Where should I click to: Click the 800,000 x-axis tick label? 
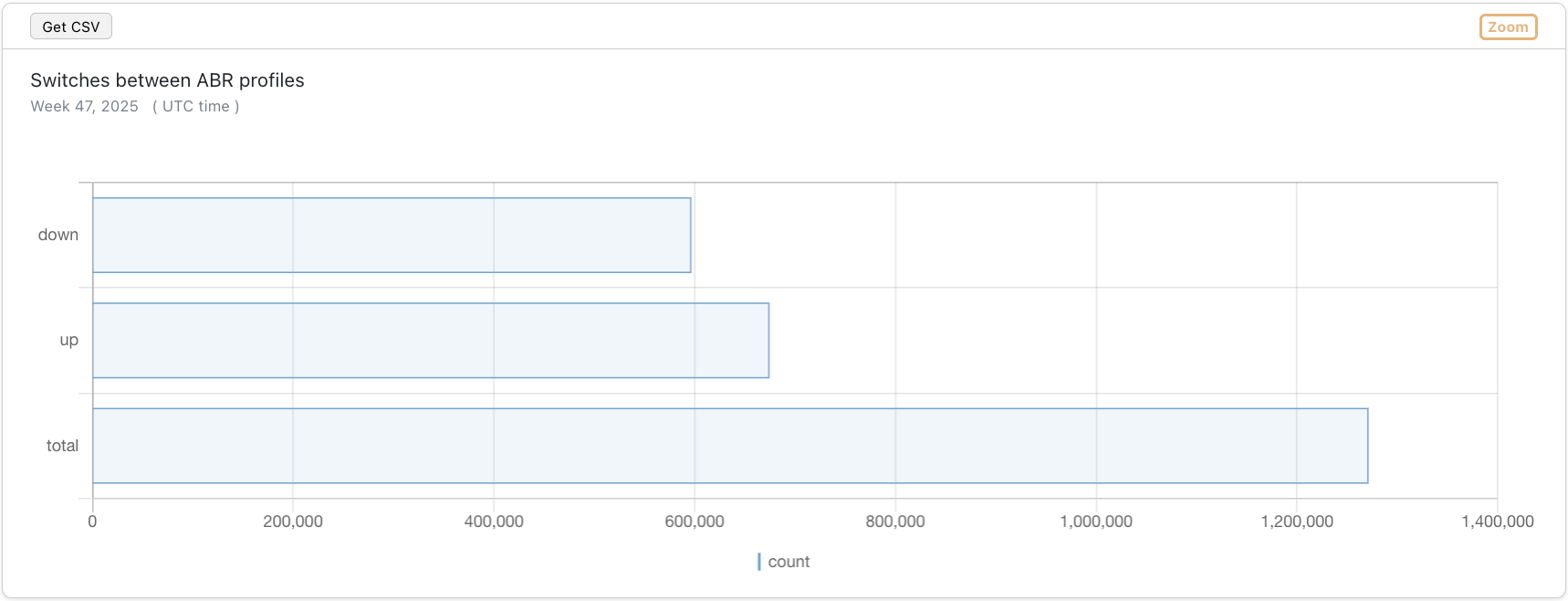895,522
